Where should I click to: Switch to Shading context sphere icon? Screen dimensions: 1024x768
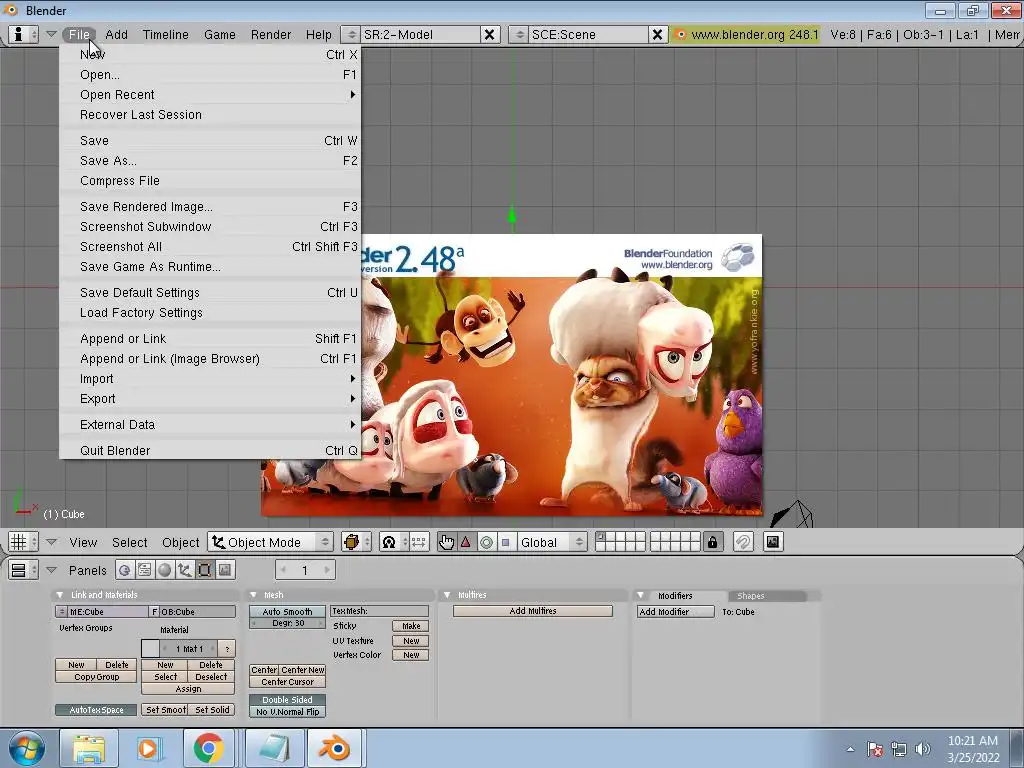(x=165, y=570)
